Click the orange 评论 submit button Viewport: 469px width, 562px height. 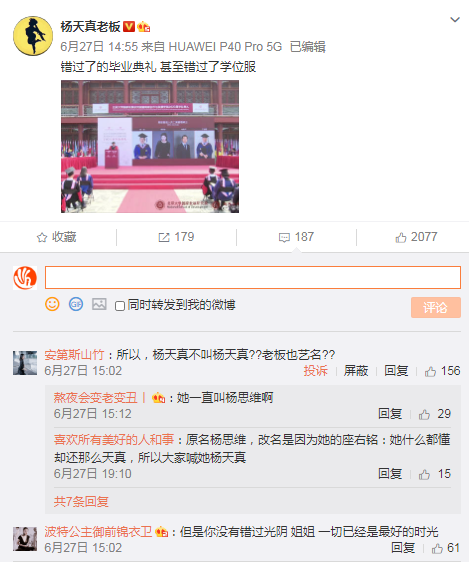point(436,307)
